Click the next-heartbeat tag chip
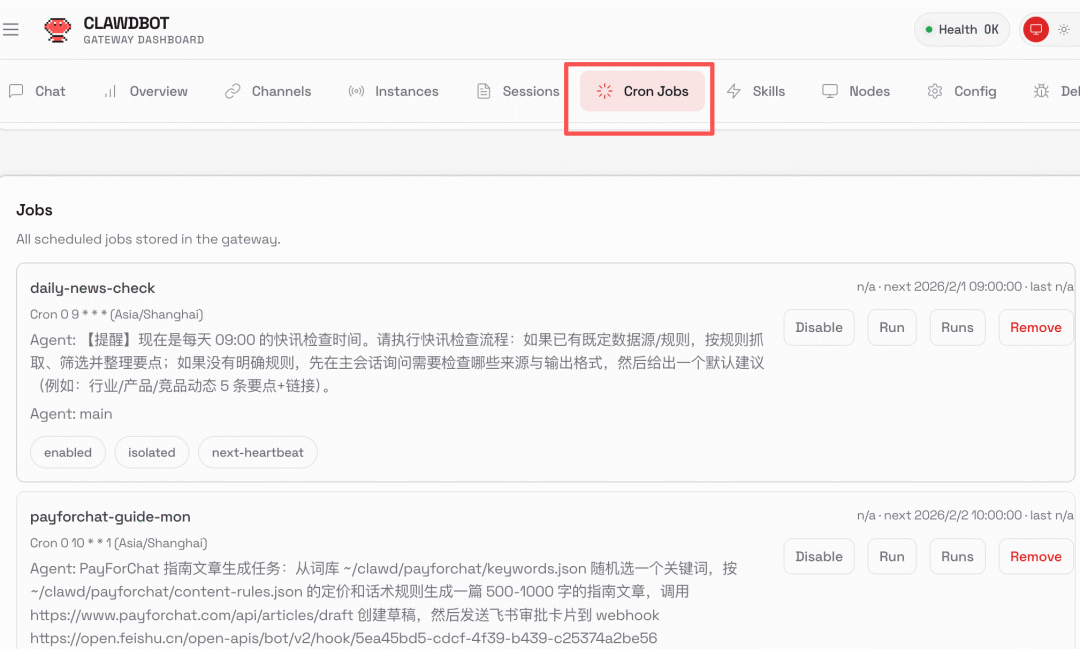This screenshot has height=649, width=1080. click(258, 453)
